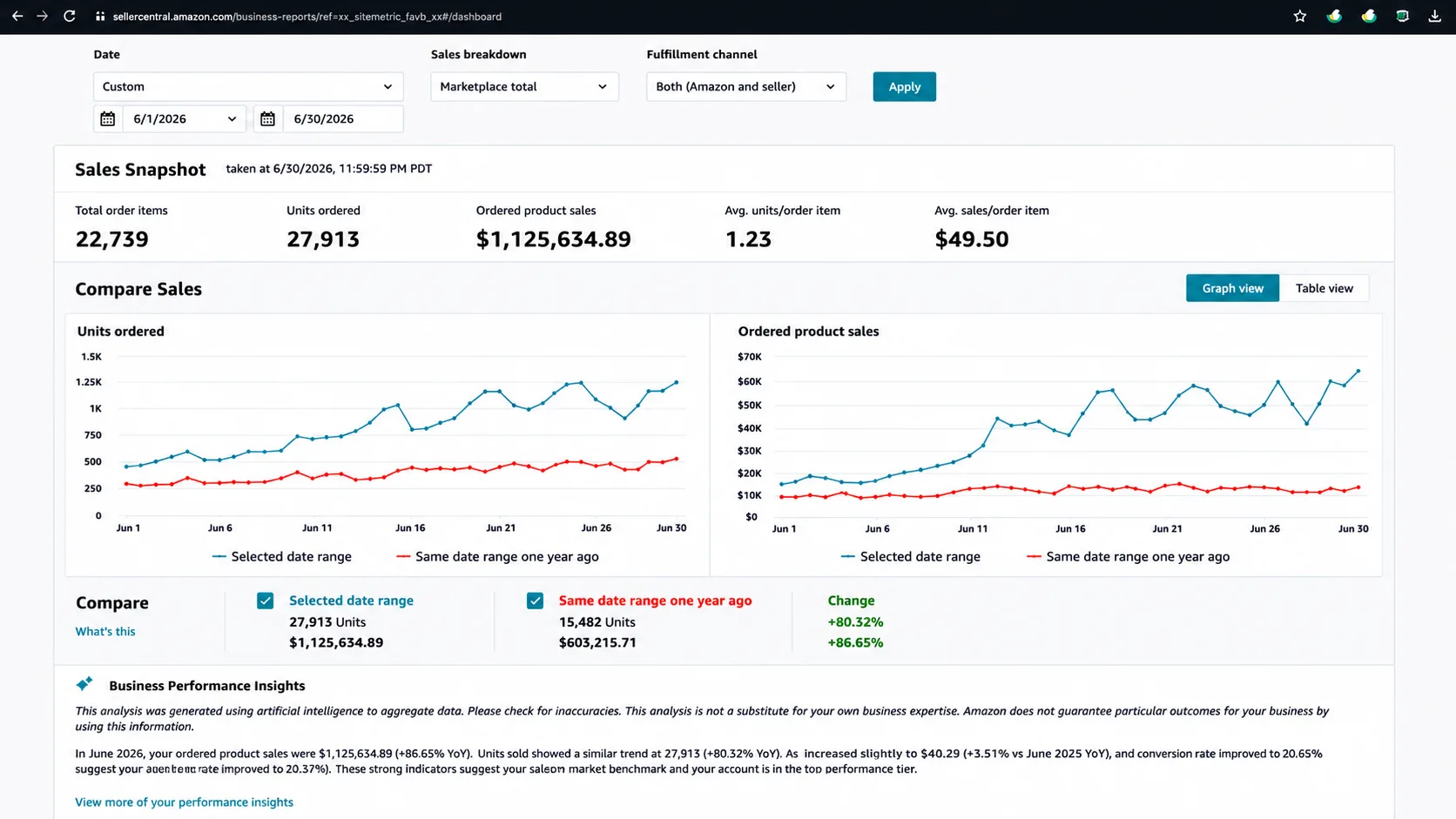Click the snapshot timestamp text
Viewport: 1456px width, 819px height.
pyautogui.click(x=329, y=169)
